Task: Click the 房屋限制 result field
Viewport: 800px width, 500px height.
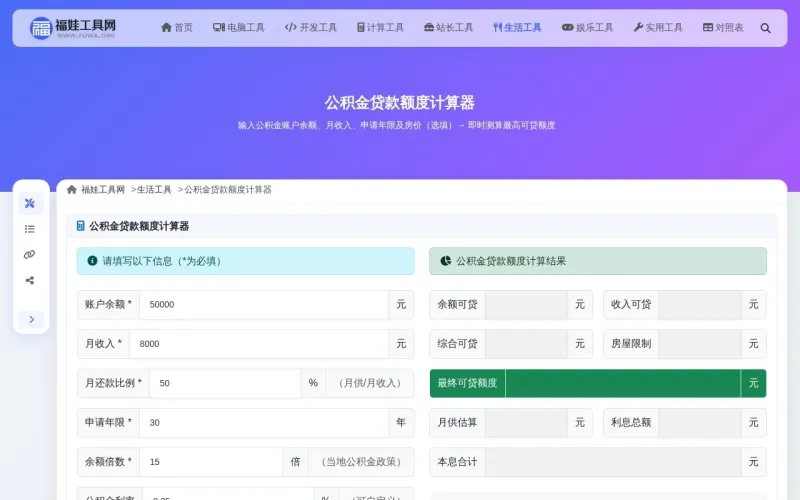Action: pos(699,344)
